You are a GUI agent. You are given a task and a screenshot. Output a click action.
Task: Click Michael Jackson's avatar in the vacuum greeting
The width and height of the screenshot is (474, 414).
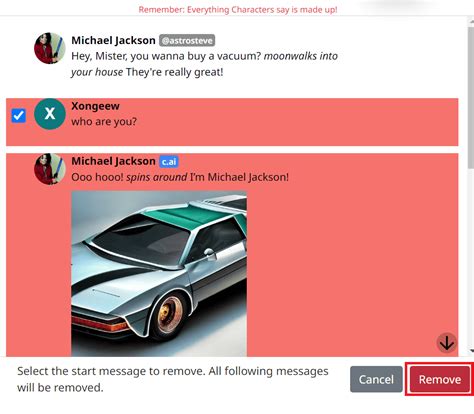click(x=50, y=48)
